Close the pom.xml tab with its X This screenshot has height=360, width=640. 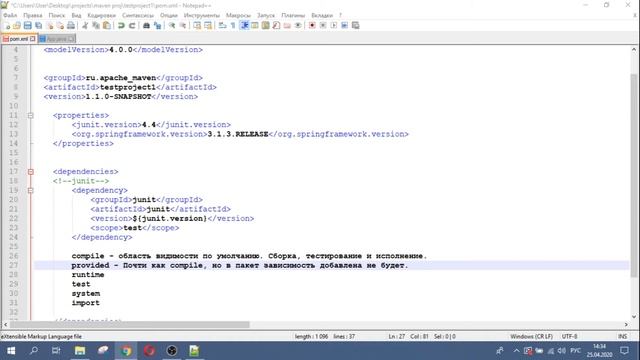click(33, 39)
